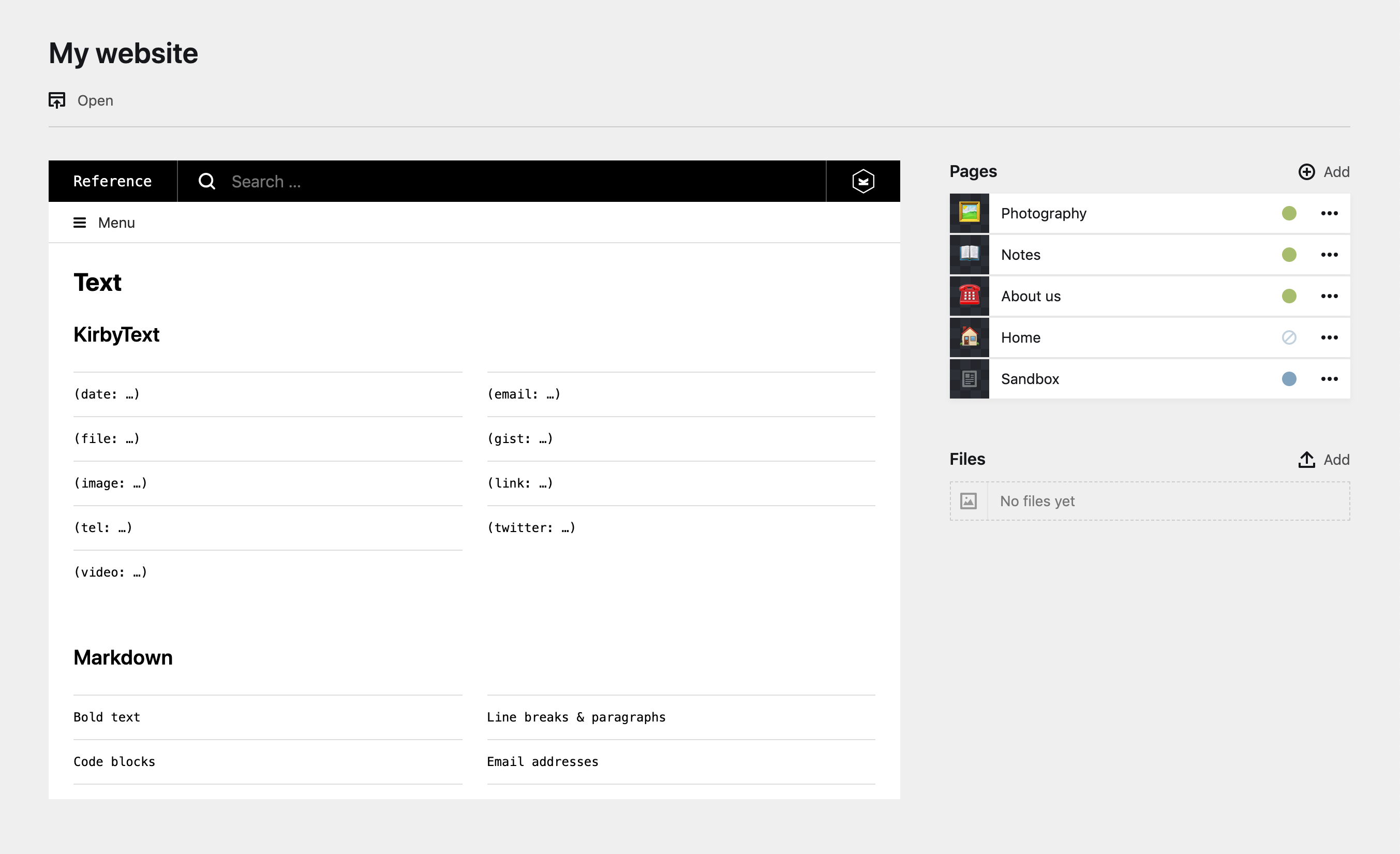
Task: Click the Notes page book icon
Action: pos(969,254)
